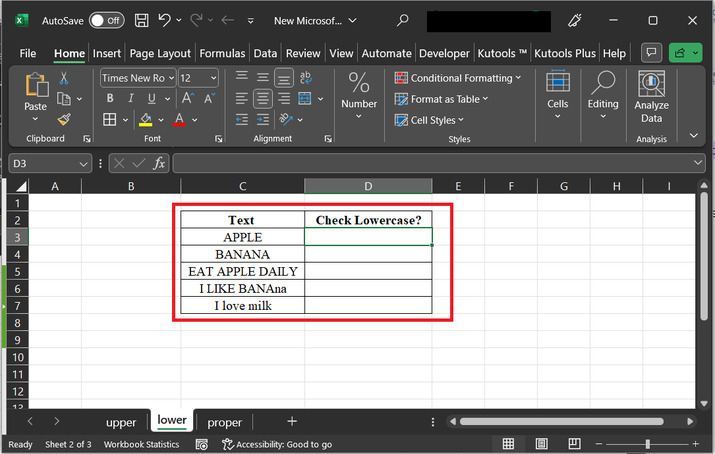This screenshot has height=454, width=715.
Task: Add a new sheet with plus icon
Action: [x=292, y=422]
